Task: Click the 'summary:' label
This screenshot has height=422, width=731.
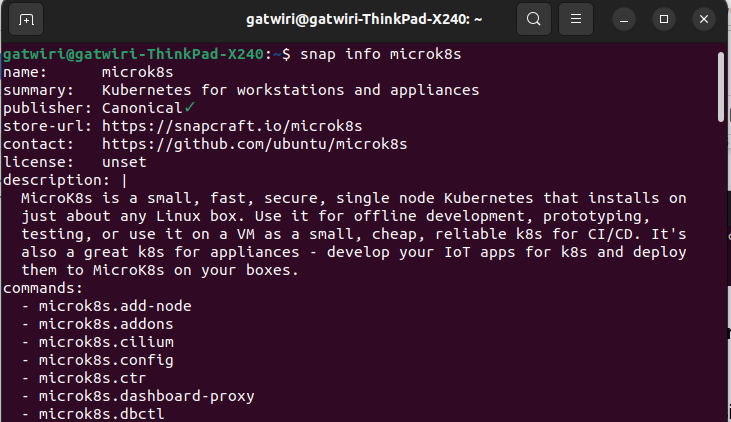Action: click(x=38, y=90)
